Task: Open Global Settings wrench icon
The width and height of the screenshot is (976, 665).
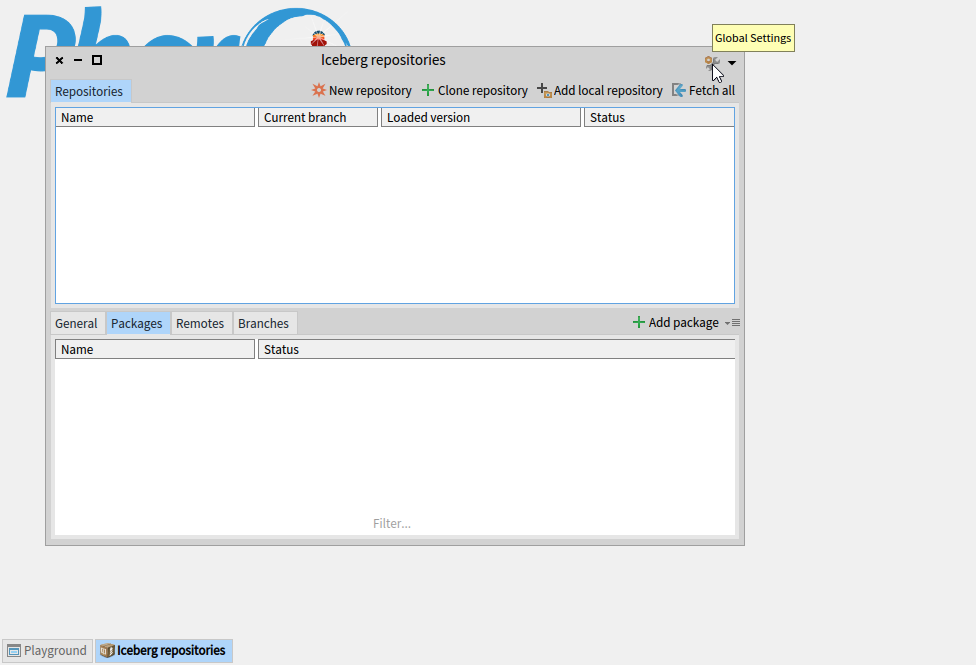Action: pos(711,62)
